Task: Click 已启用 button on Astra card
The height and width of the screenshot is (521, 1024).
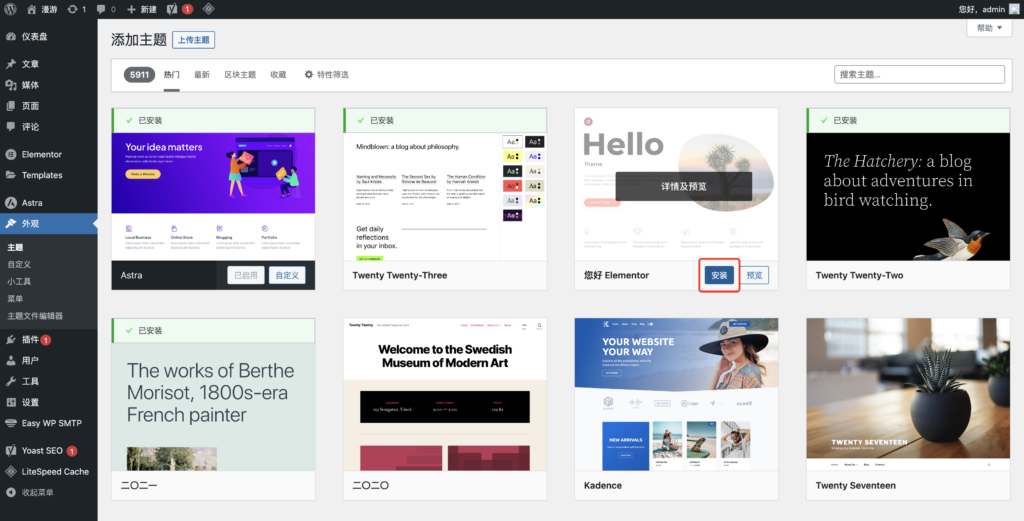Action: click(x=246, y=276)
